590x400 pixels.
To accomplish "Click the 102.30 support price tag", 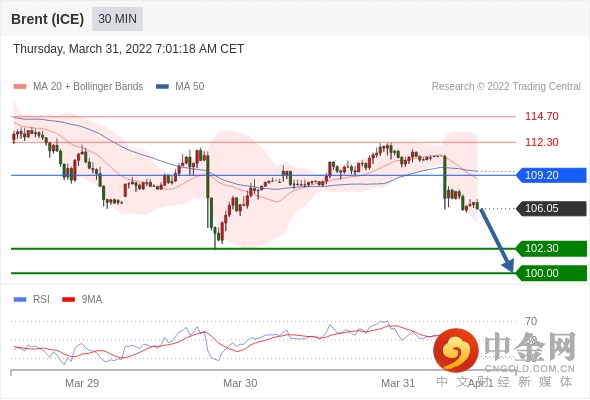I will 551,248.
